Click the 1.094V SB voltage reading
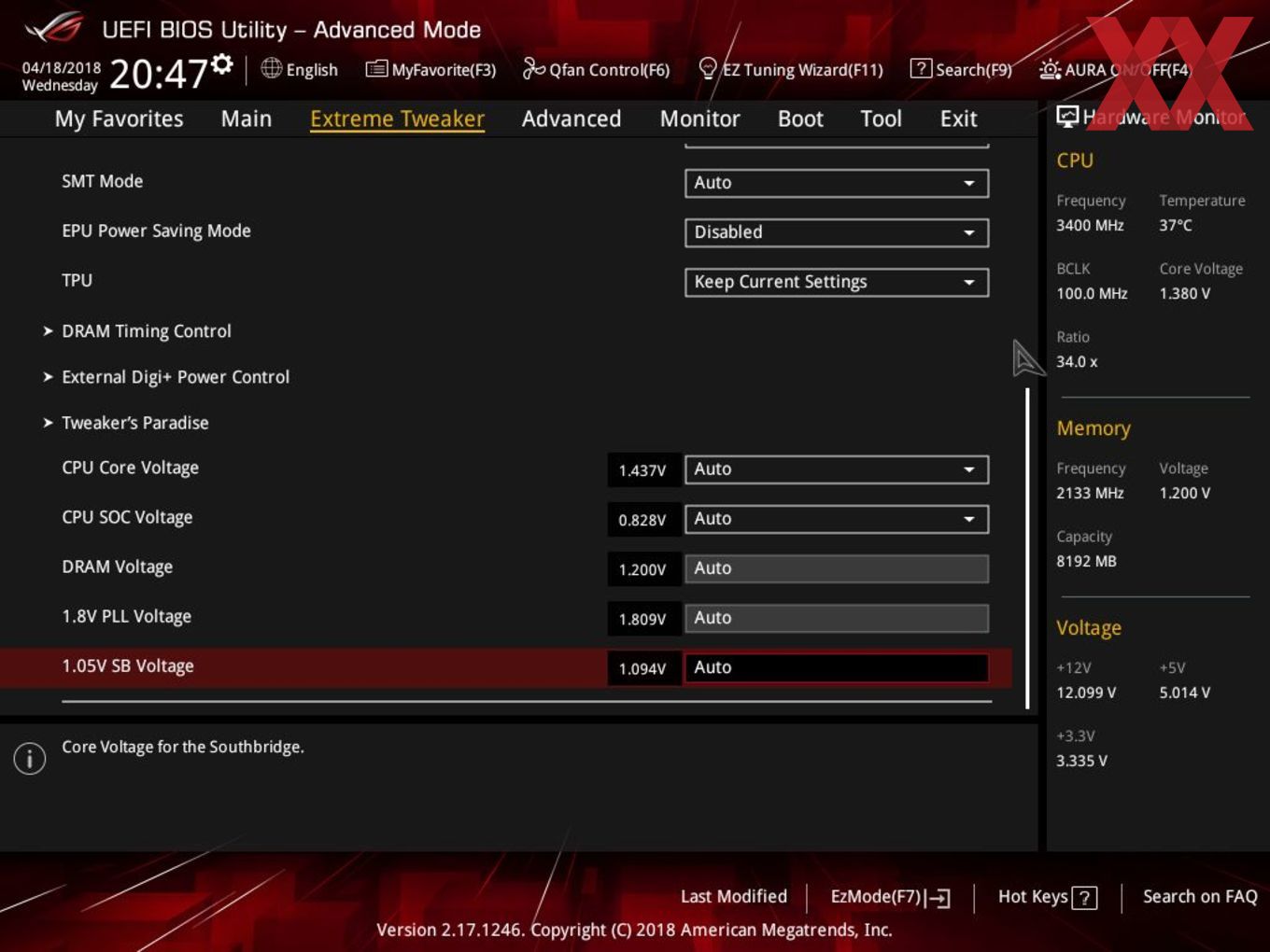The image size is (1270, 952). point(642,668)
